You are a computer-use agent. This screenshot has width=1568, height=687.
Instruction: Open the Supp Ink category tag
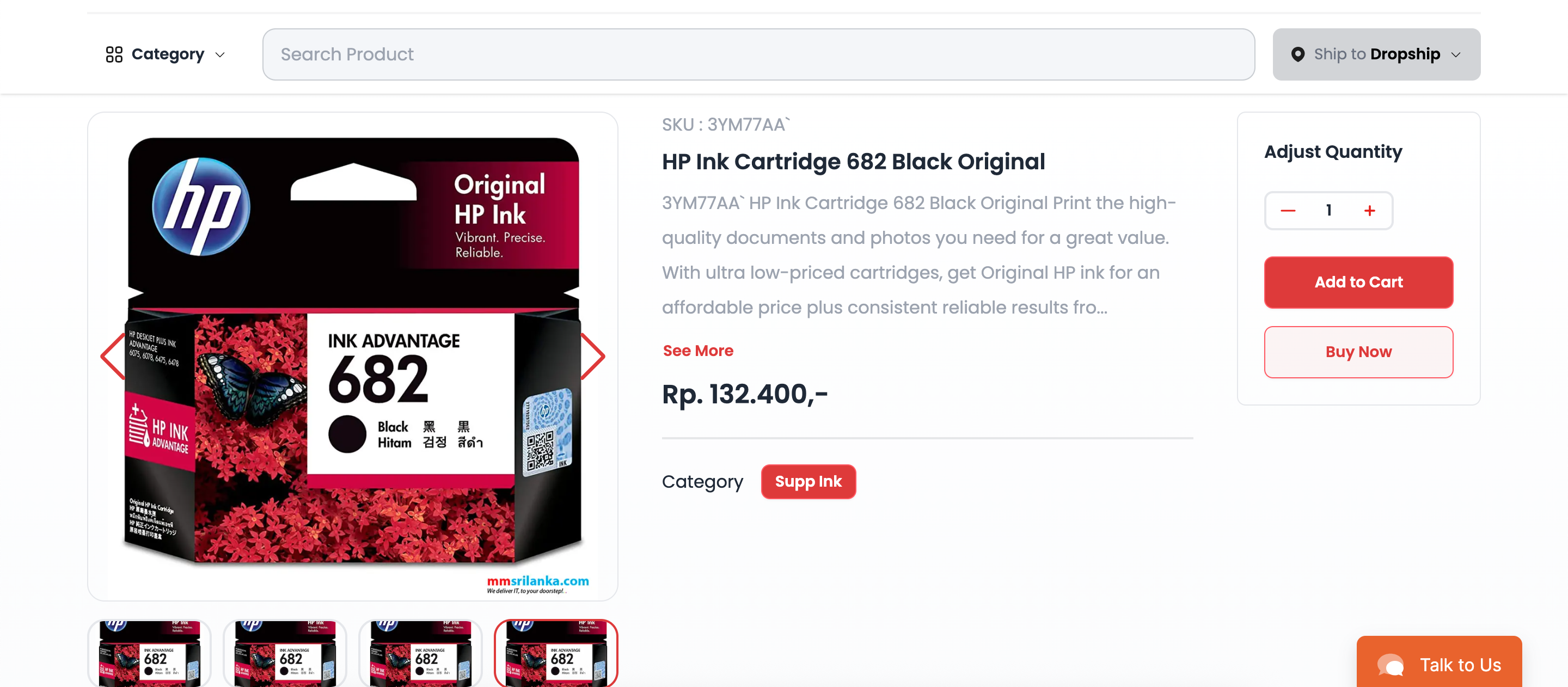(x=808, y=482)
